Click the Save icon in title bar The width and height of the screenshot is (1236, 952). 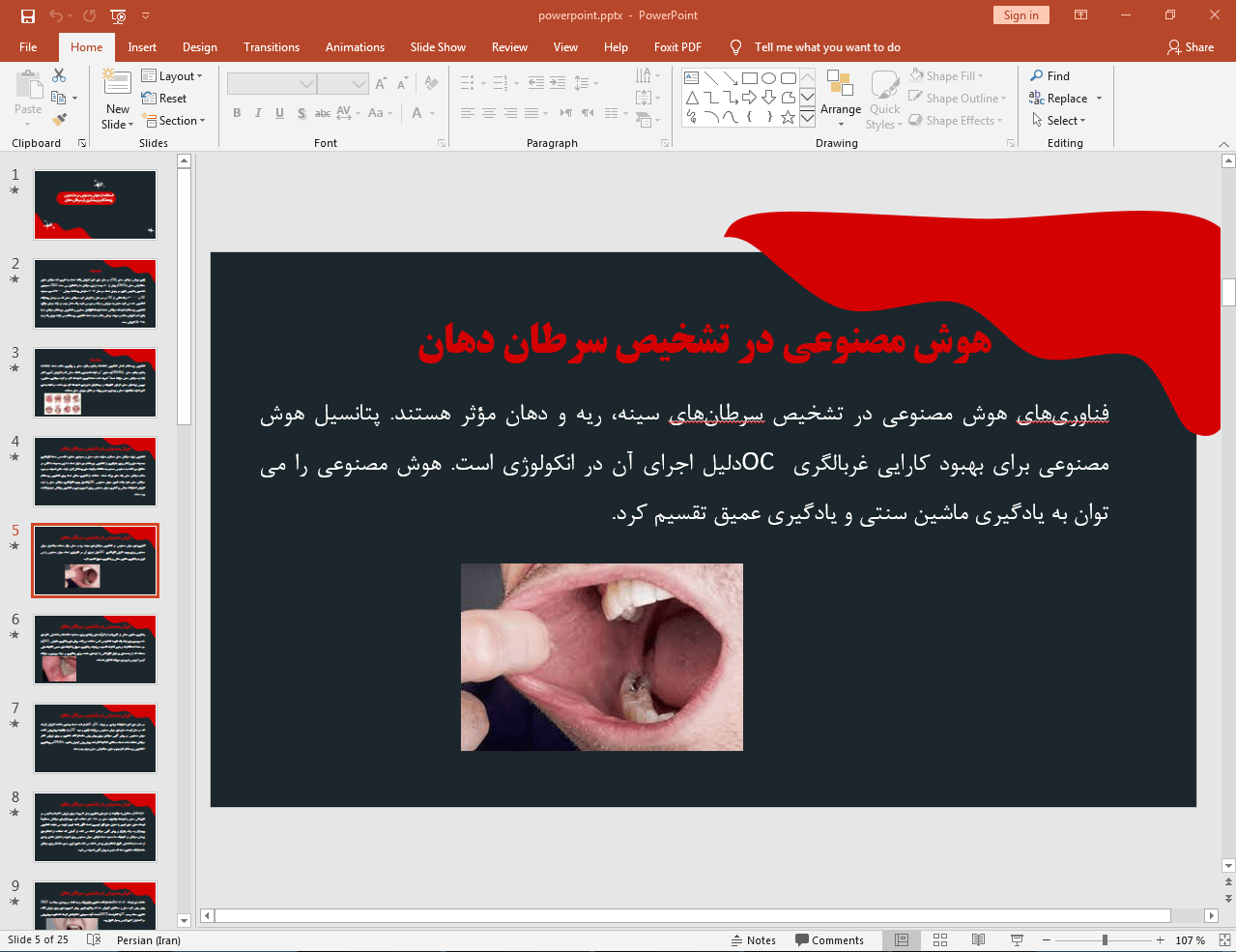(x=27, y=15)
